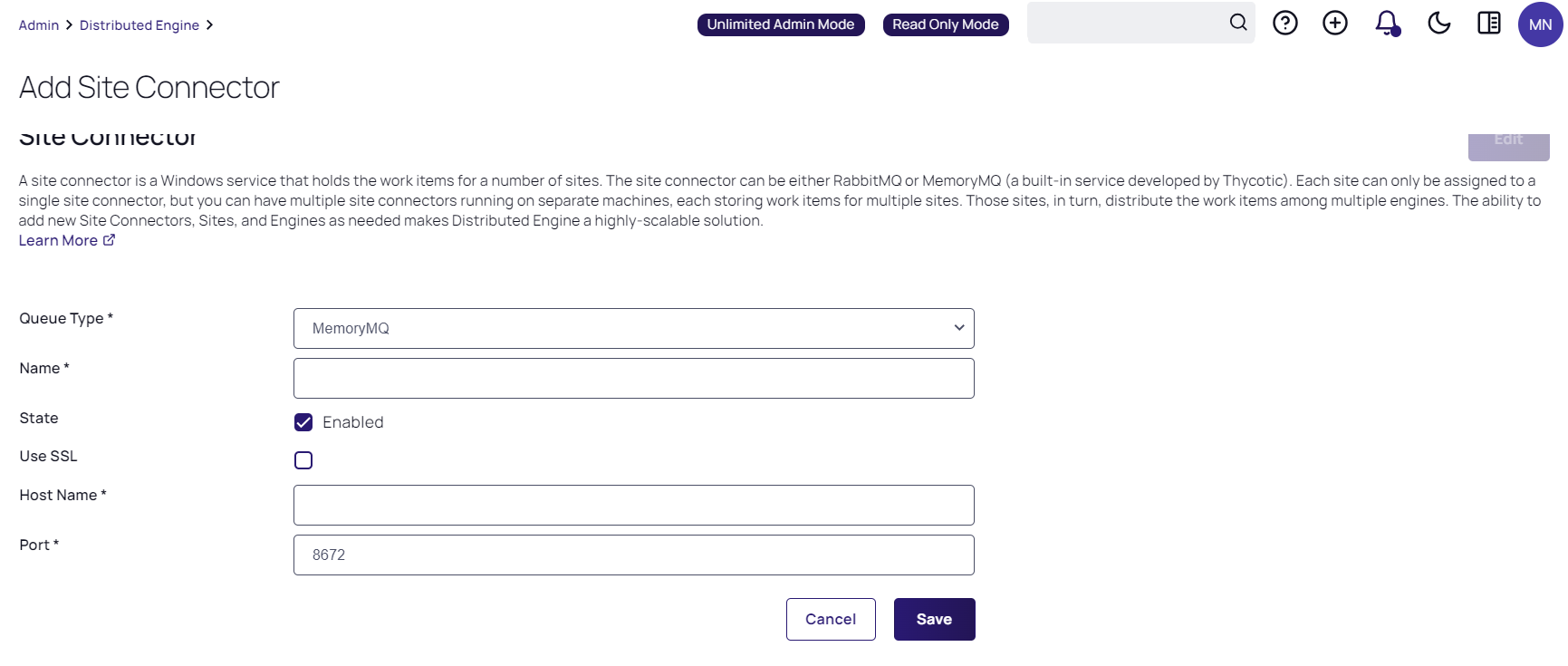Open Distributed Engine breadcrumb link
The height and width of the screenshot is (666, 1568).
point(139,25)
